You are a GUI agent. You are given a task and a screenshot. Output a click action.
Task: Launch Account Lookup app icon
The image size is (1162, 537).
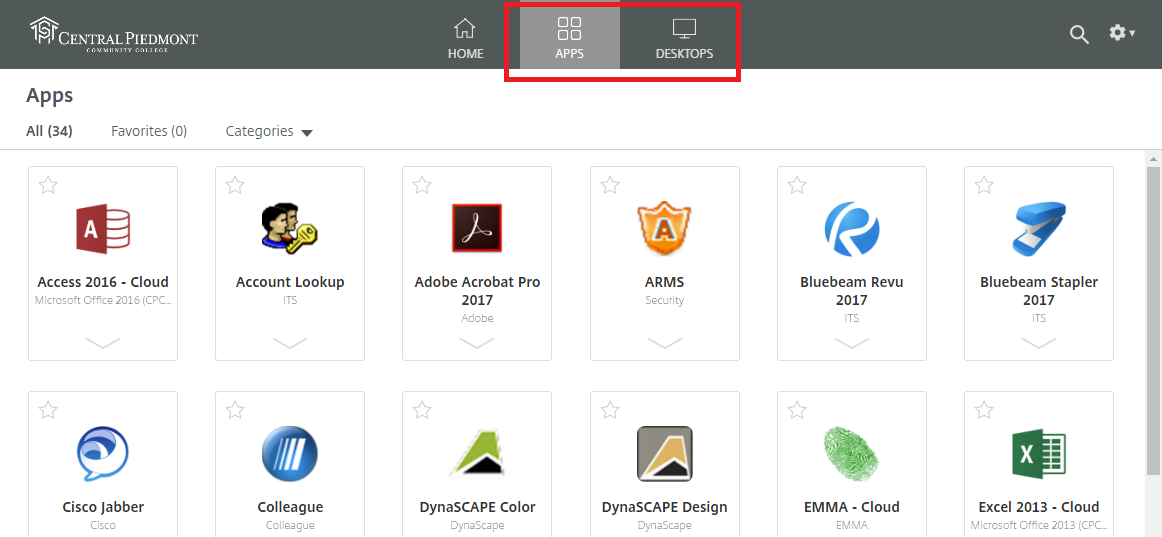point(290,228)
